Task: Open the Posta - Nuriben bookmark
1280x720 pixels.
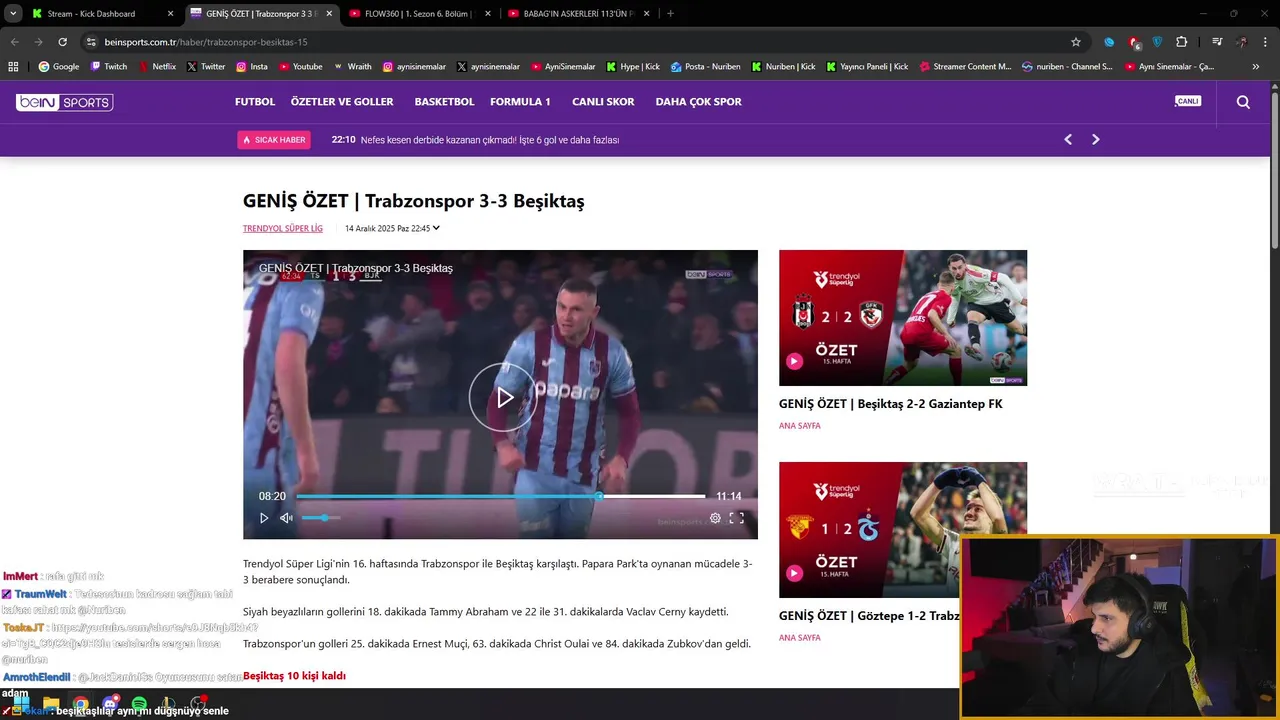Action: [x=706, y=67]
